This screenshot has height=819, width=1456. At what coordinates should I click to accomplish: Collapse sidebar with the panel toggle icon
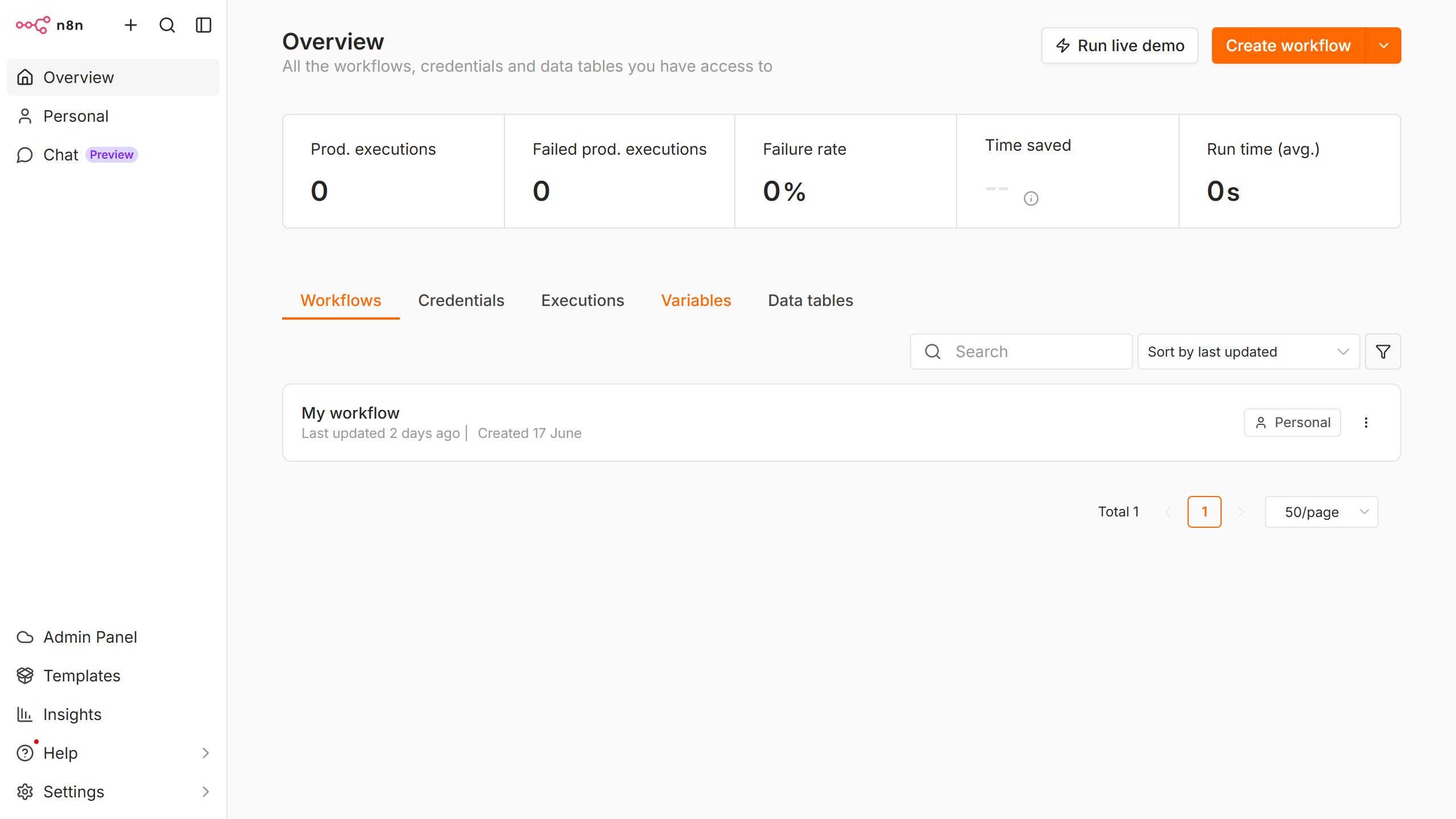(x=204, y=25)
